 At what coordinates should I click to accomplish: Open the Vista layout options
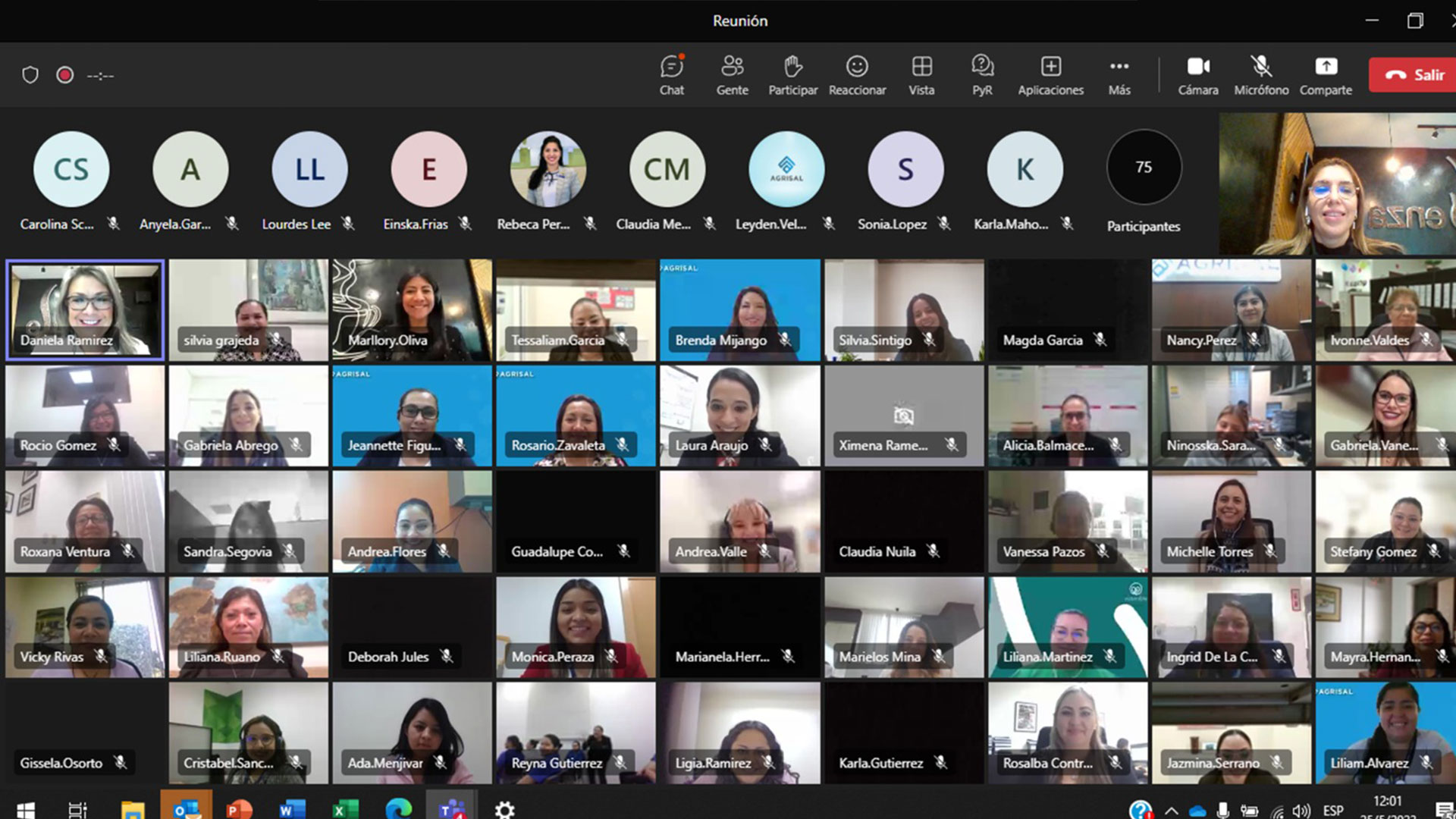(921, 75)
